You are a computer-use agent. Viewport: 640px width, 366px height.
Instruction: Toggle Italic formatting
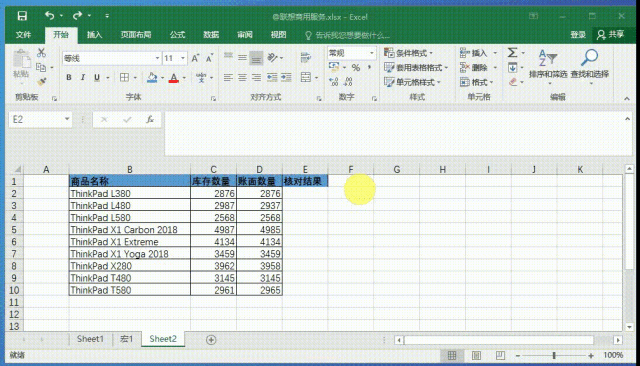[x=83, y=78]
